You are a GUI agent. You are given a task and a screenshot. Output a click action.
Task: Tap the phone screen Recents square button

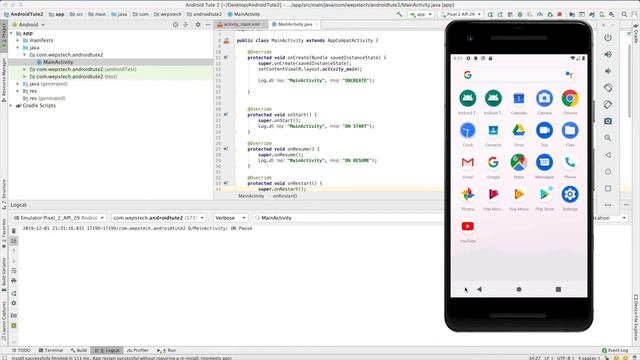click(x=558, y=289)
